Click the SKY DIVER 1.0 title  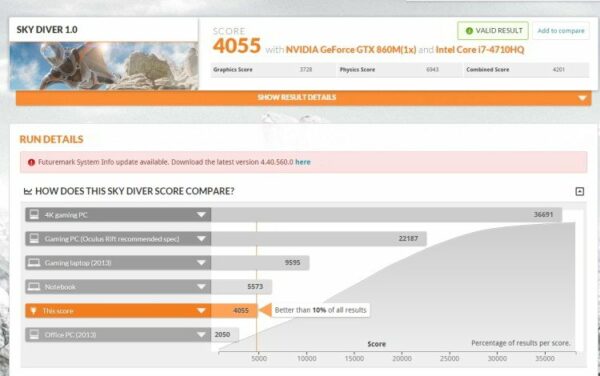[47, 29]
